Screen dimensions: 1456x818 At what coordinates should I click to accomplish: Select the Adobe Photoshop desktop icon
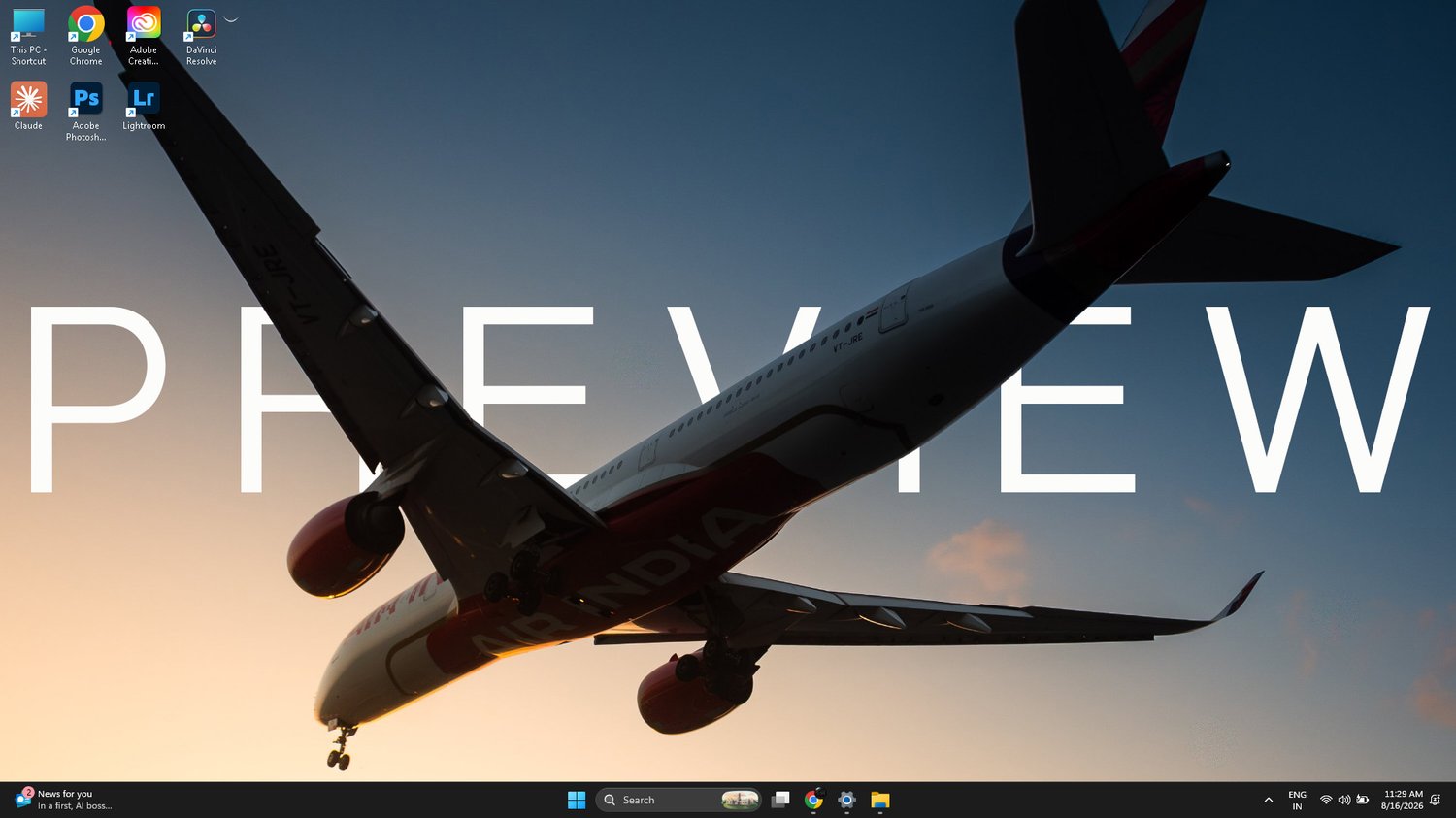(x=85, y=113)
